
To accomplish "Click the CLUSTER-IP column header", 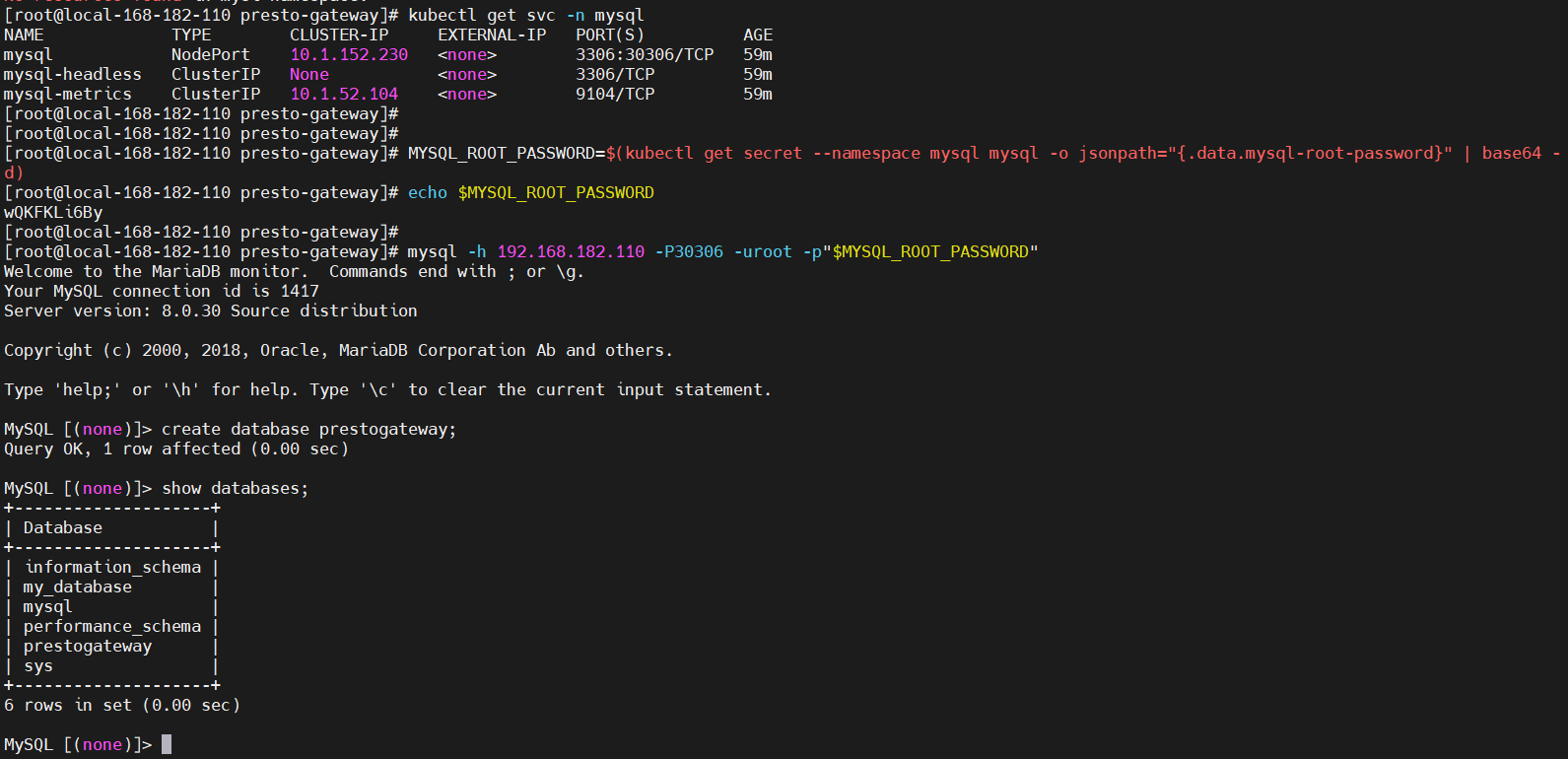I will click(339, 35).
